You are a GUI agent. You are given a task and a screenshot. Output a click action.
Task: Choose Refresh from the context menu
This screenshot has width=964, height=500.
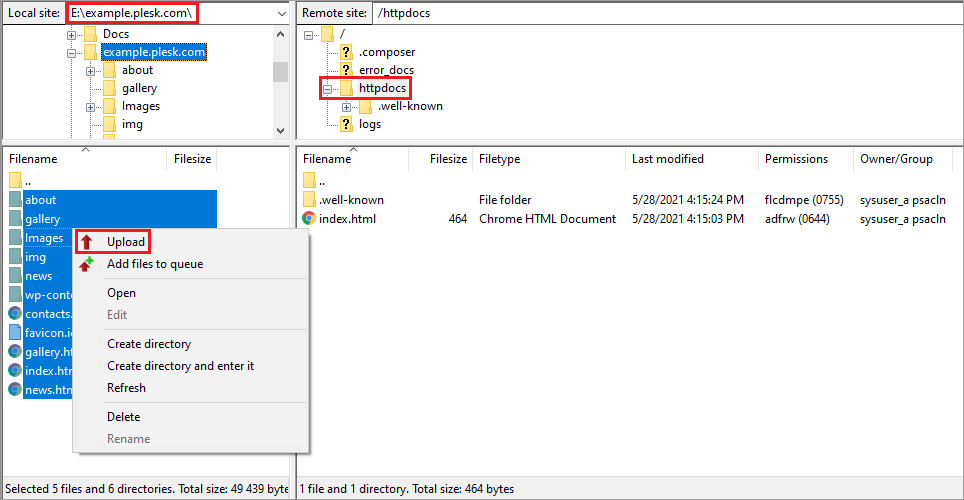pyautogui.click(x=126, y=388)
